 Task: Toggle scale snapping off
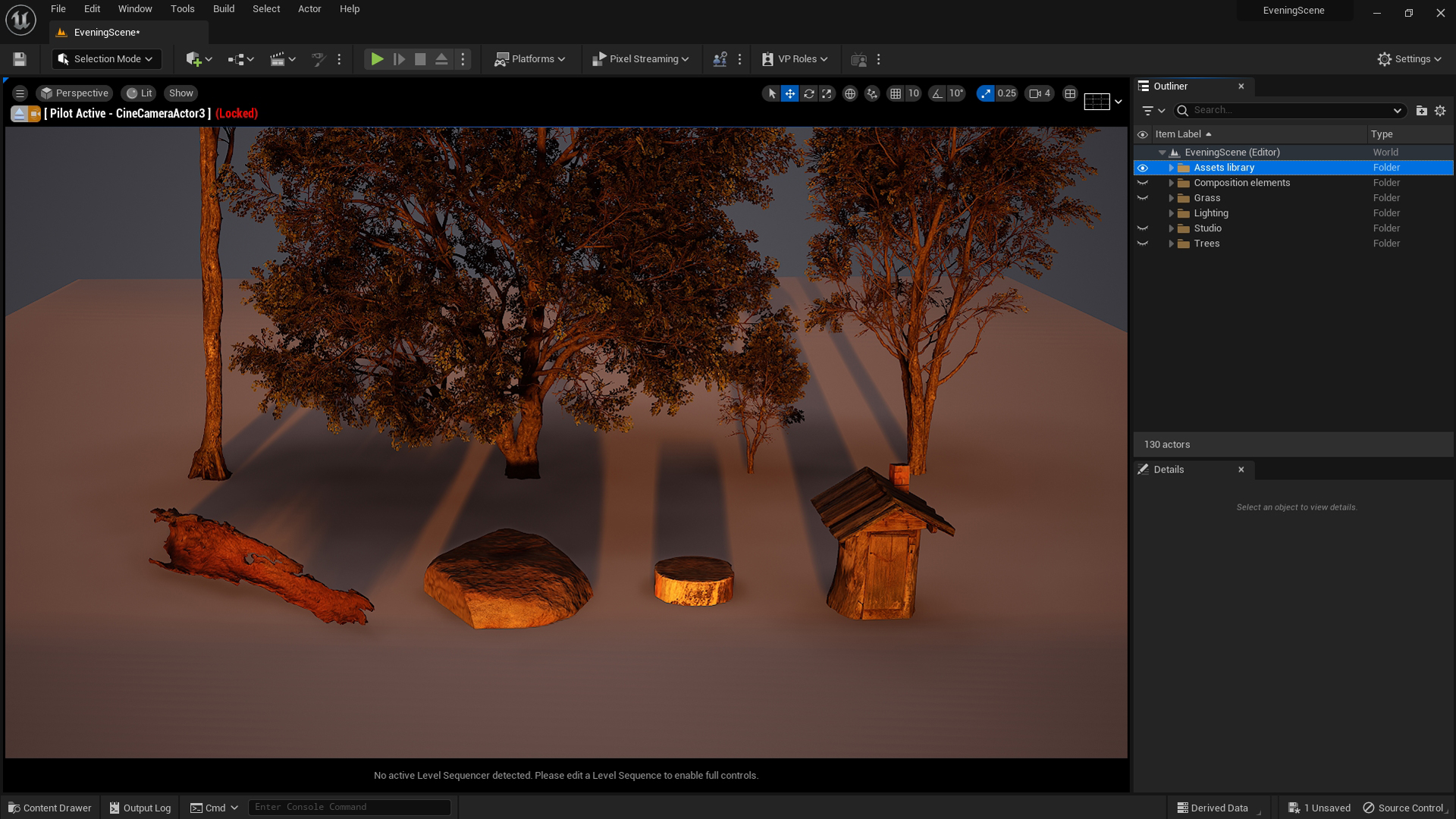pyautogui.click(x=985, y=93)
